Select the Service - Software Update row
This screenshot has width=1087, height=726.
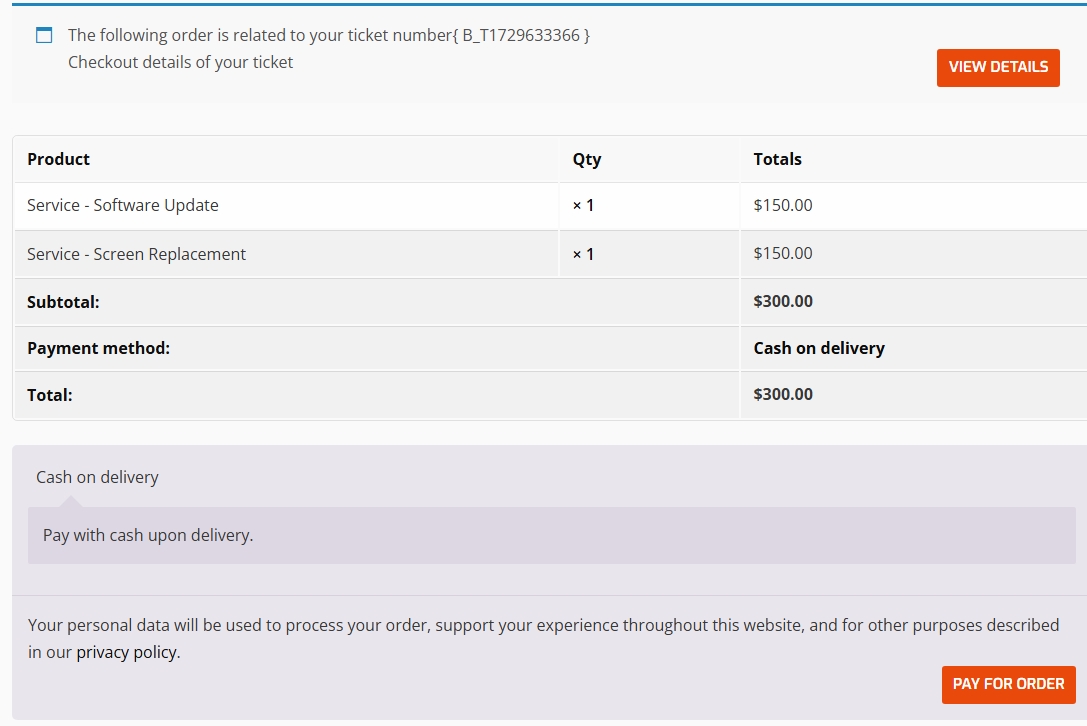point(550,206)
